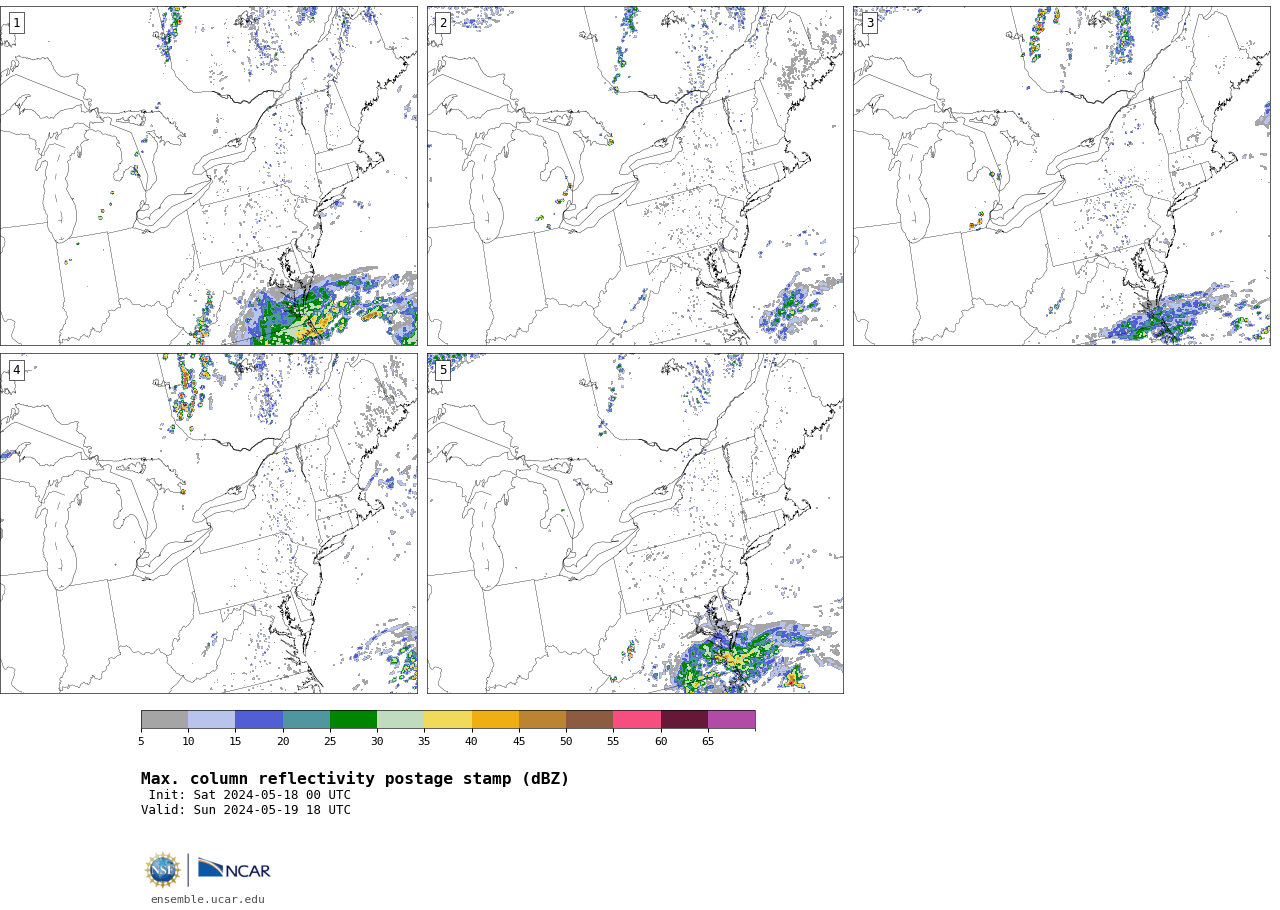Click the pink 55-60 dBZ swatch
The width and height of the screenshot is (1280, 910).
click(637, 720)
